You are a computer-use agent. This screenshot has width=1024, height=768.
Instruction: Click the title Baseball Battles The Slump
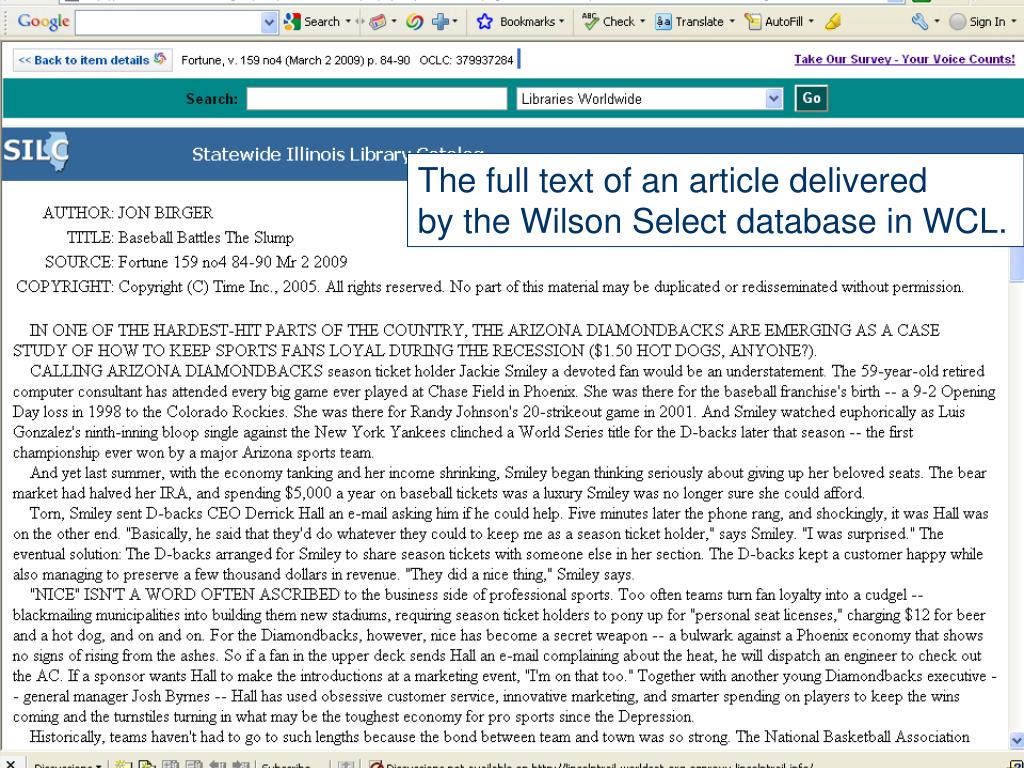[x=206, y=238]
